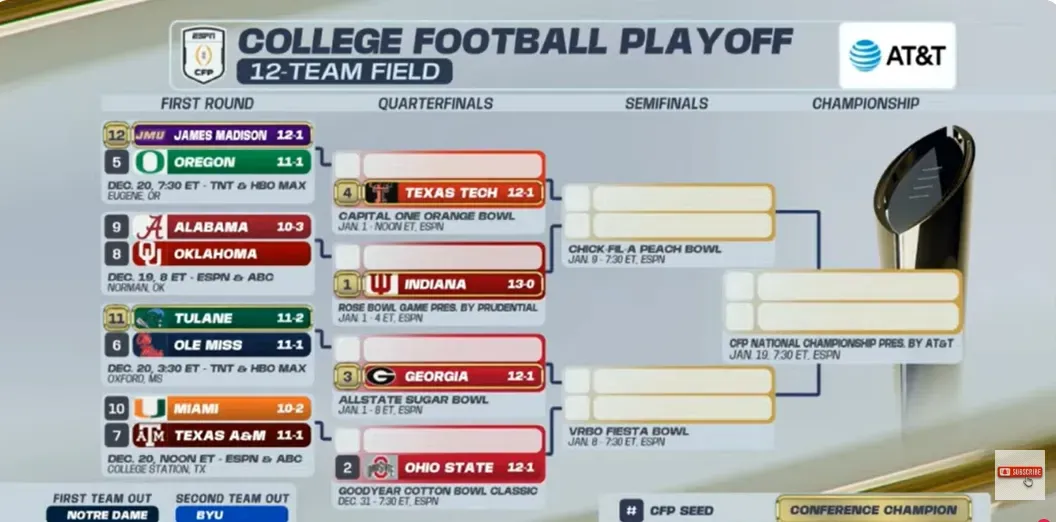Select the Ohio State logo
Image resolution: width=1056 pixels, height=522 pixels.
coord(379,468)
